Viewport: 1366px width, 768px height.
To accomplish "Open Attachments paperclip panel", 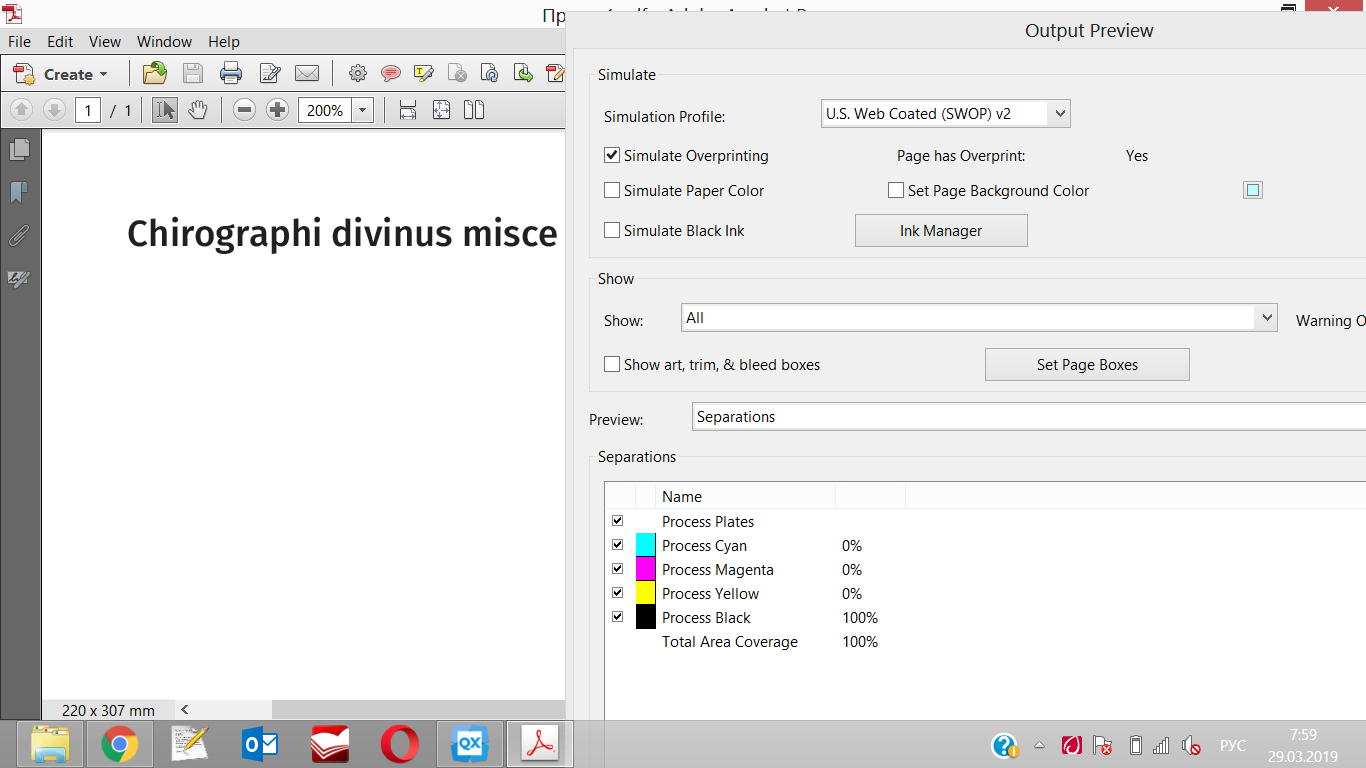I will tap(19, 236).
